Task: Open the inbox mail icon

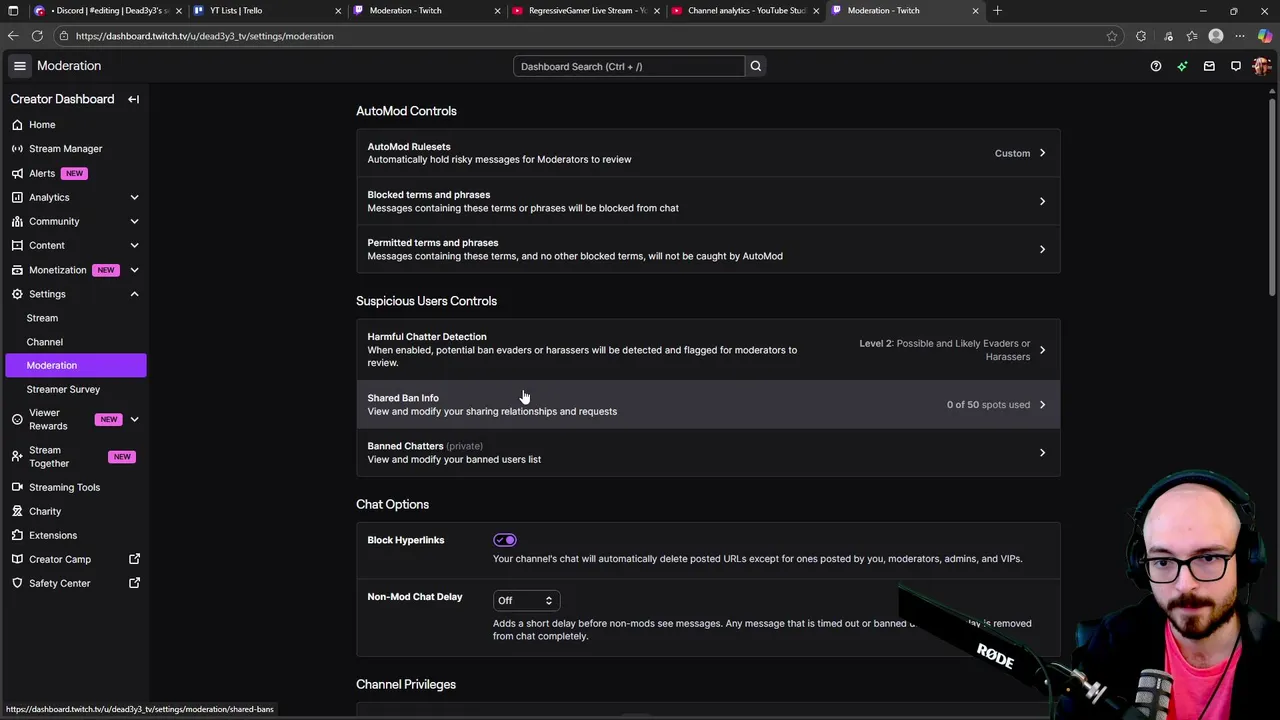Action: tap(1209, 66)
